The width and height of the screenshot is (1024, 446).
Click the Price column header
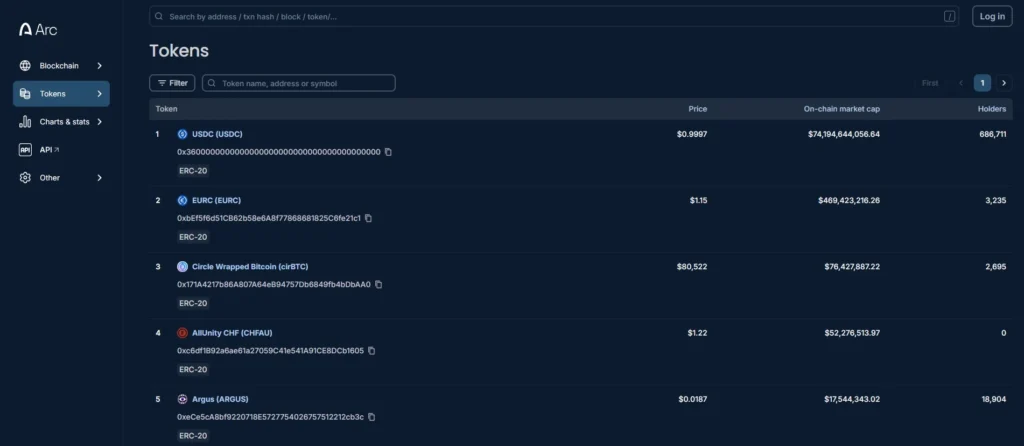point(697,109)
